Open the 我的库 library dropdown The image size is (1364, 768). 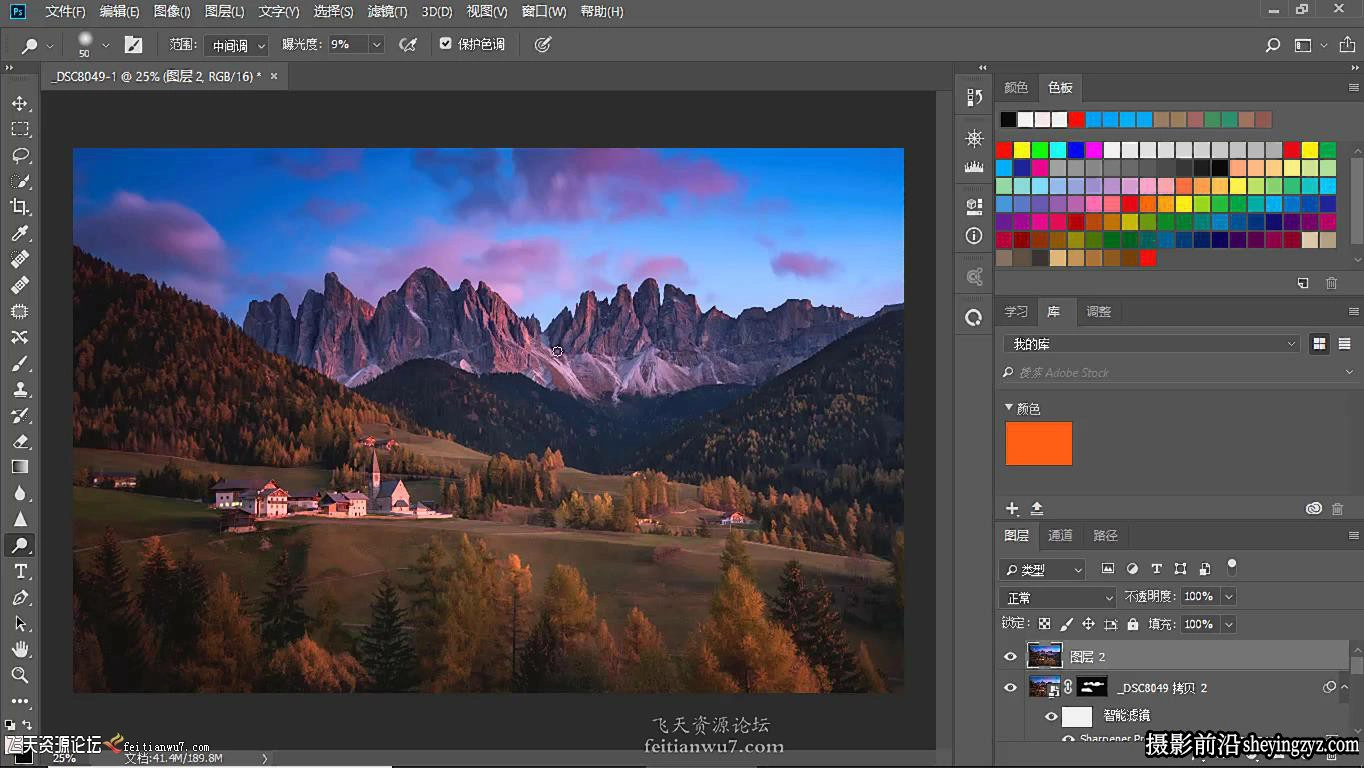pos(1151,344)
